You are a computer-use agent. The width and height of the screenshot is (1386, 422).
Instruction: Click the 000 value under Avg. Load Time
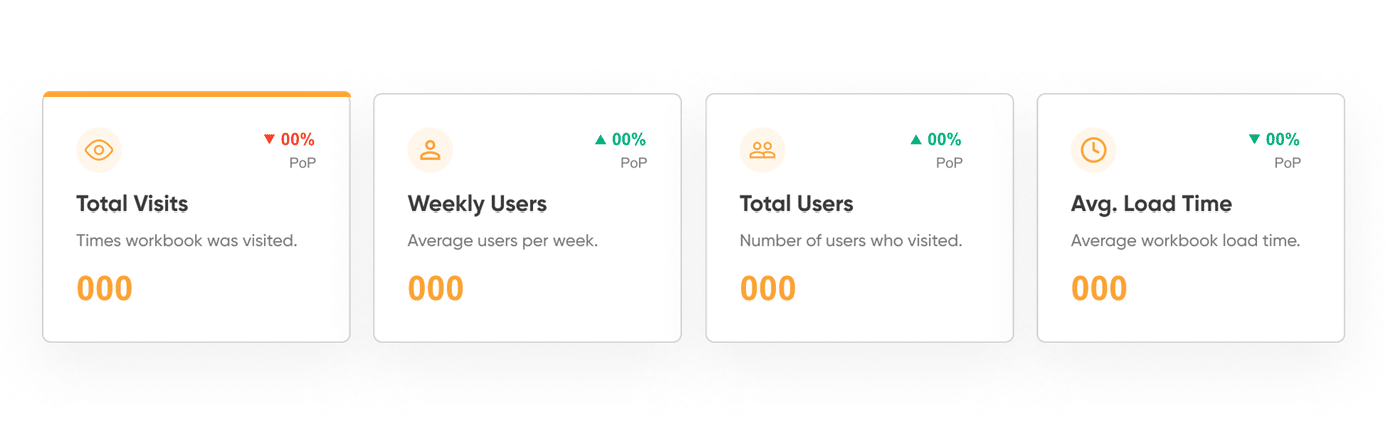1099,289
